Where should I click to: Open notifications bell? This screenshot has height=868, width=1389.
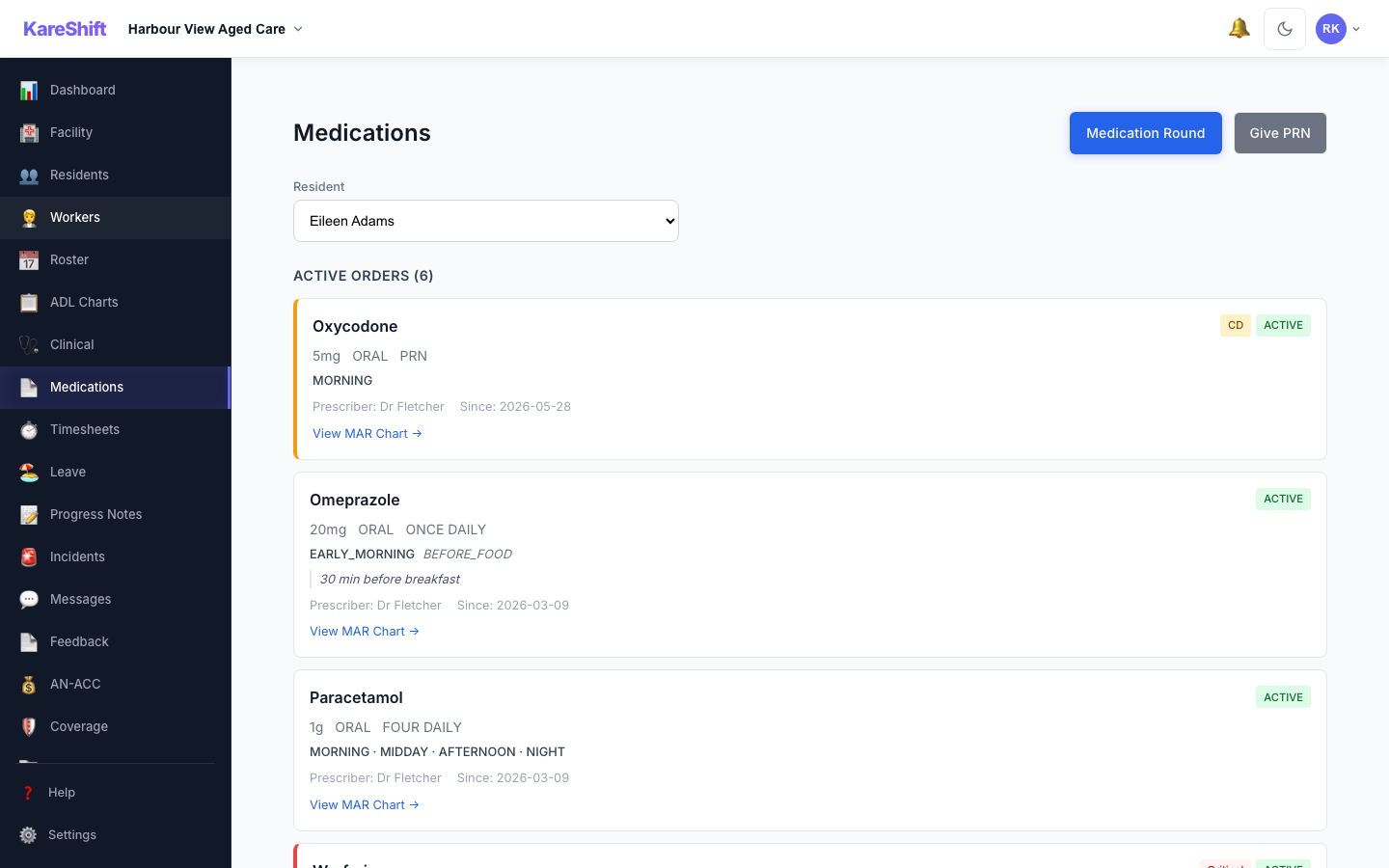pyautogui.click(x=1239, y=29)
